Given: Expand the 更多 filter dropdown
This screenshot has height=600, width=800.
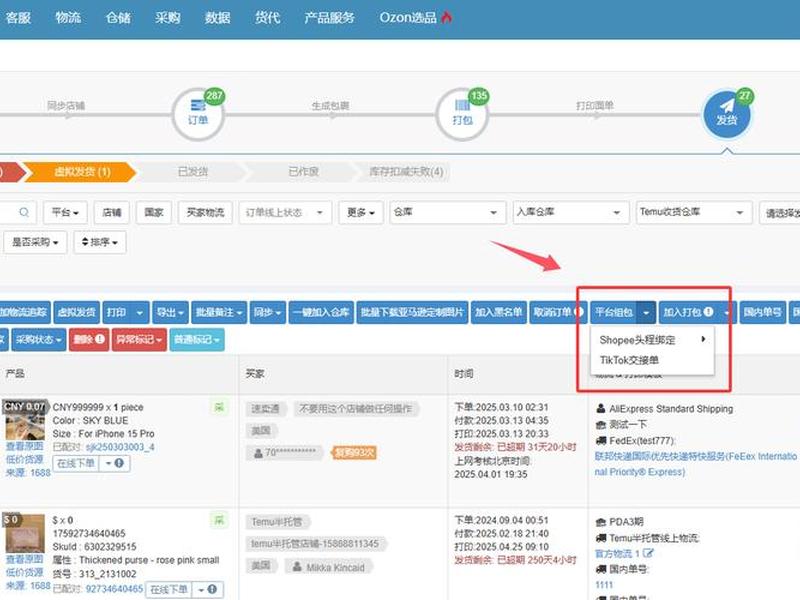Looking at the screenshot, I should [360, 212].
